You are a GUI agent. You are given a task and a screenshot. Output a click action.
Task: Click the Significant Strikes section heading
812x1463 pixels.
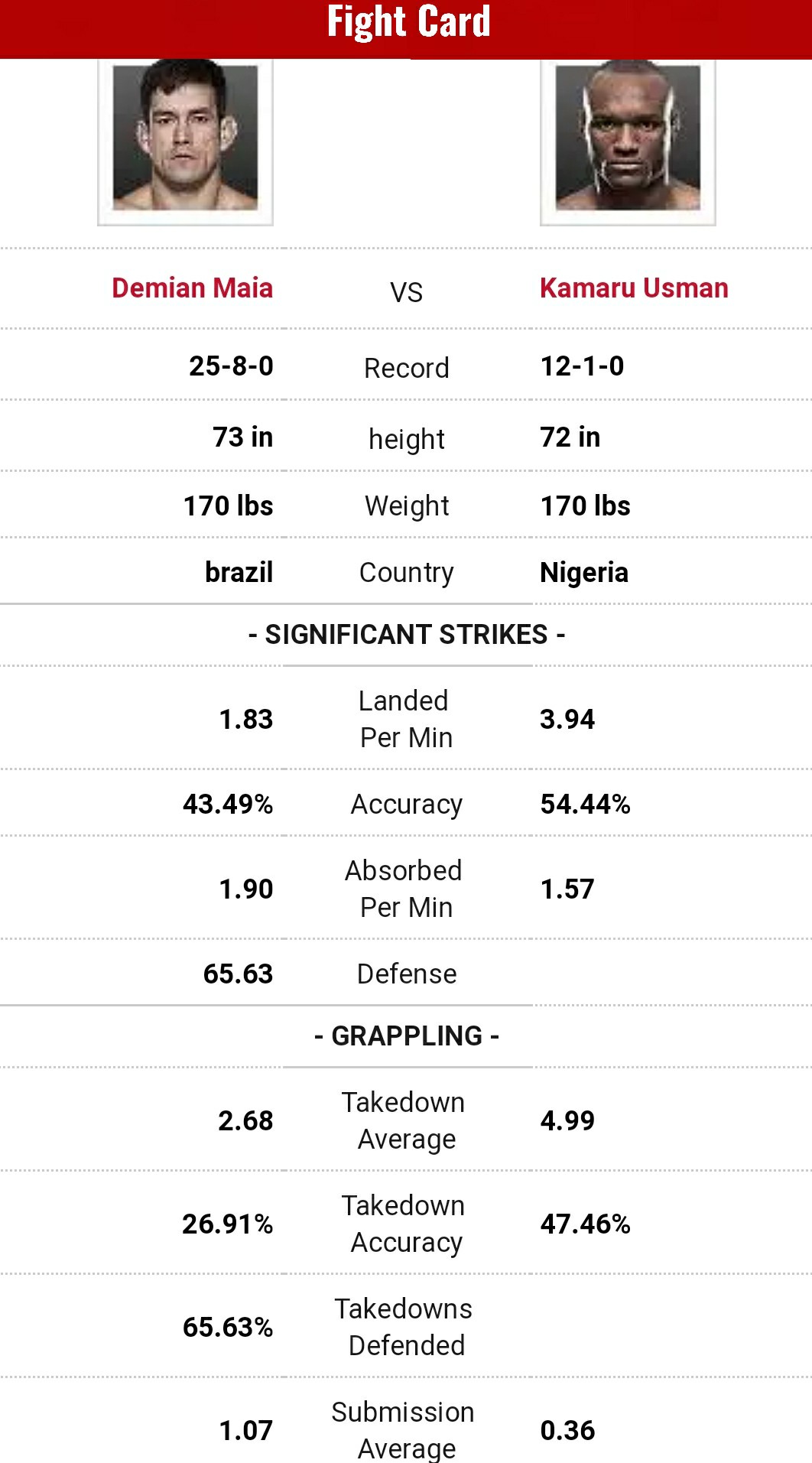407,635
